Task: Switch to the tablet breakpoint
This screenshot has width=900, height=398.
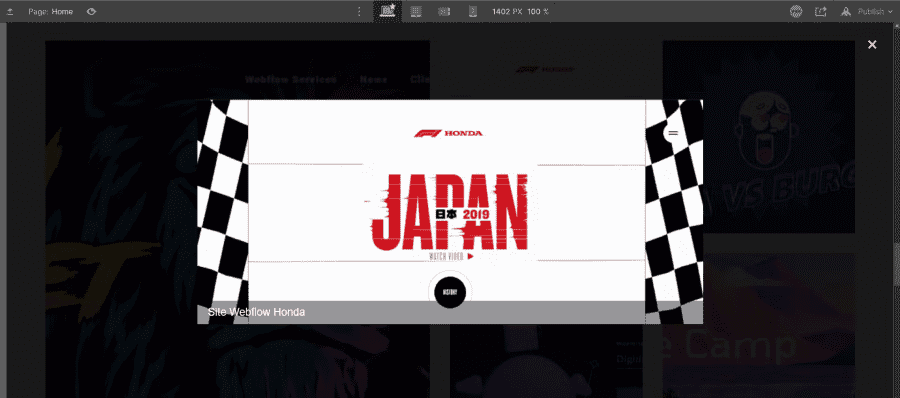Action: coord(416,11)
